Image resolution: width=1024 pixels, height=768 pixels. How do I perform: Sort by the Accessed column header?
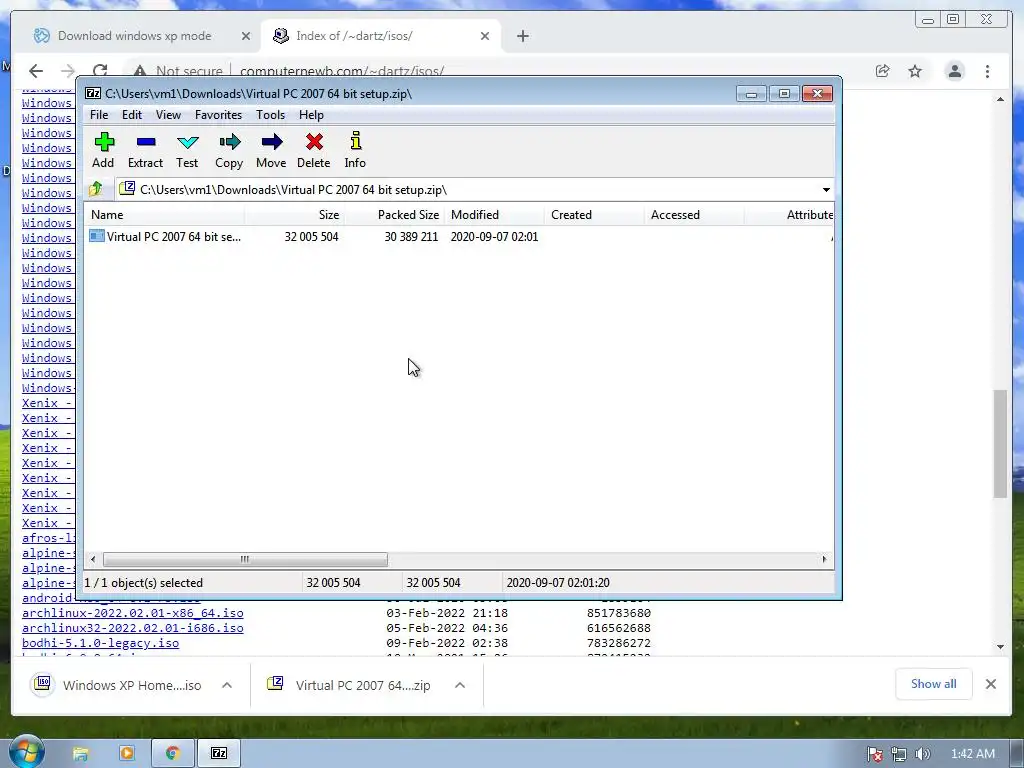point(694,215)
